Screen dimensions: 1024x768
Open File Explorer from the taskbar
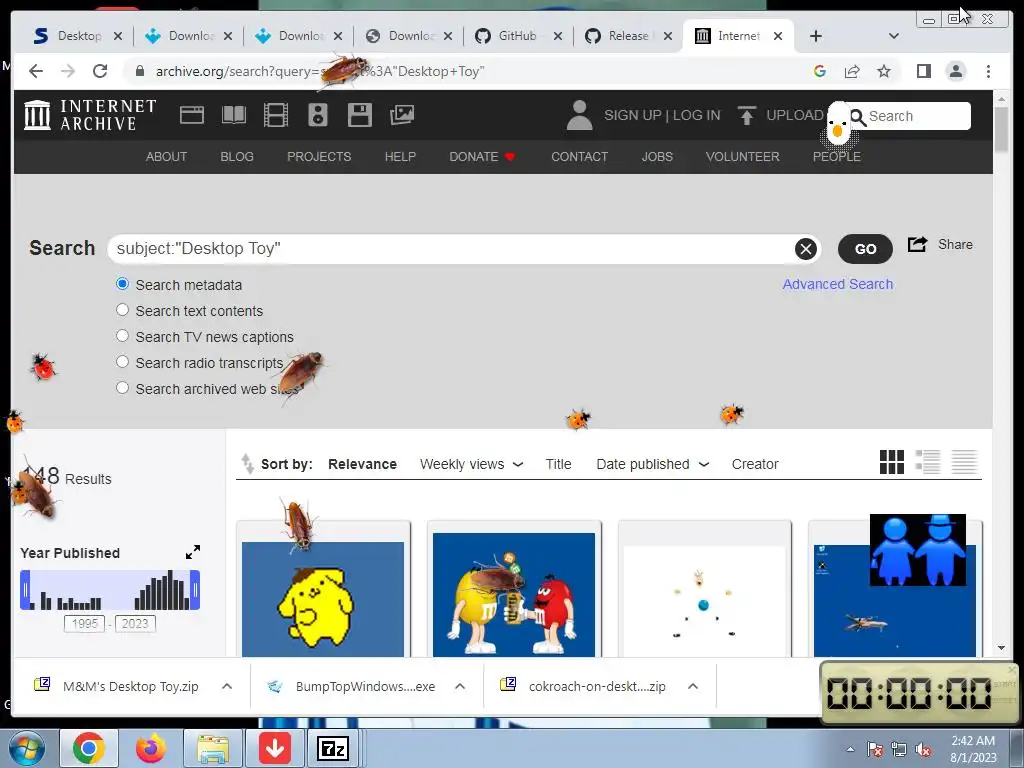[x=213, y=748]
